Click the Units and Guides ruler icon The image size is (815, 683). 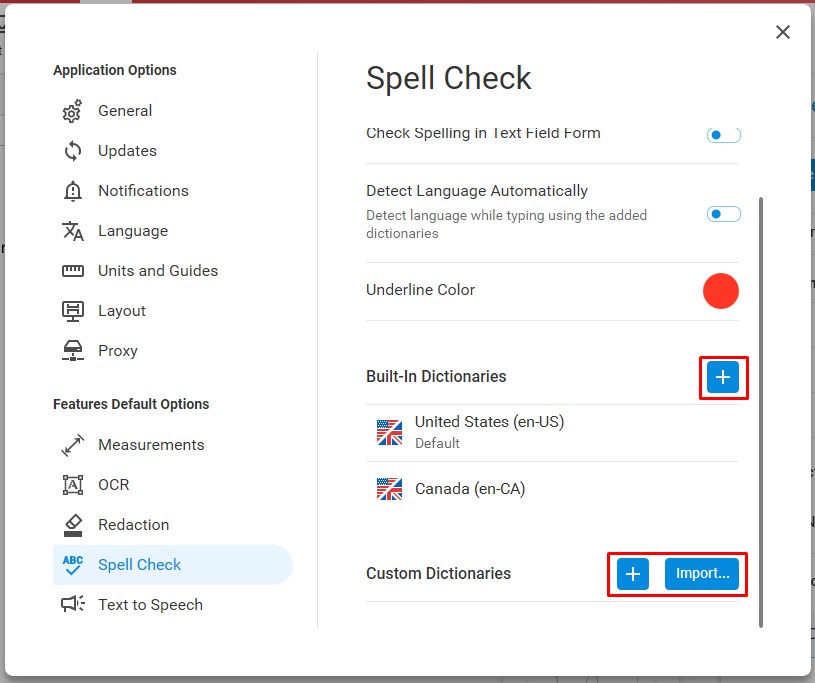73,271
